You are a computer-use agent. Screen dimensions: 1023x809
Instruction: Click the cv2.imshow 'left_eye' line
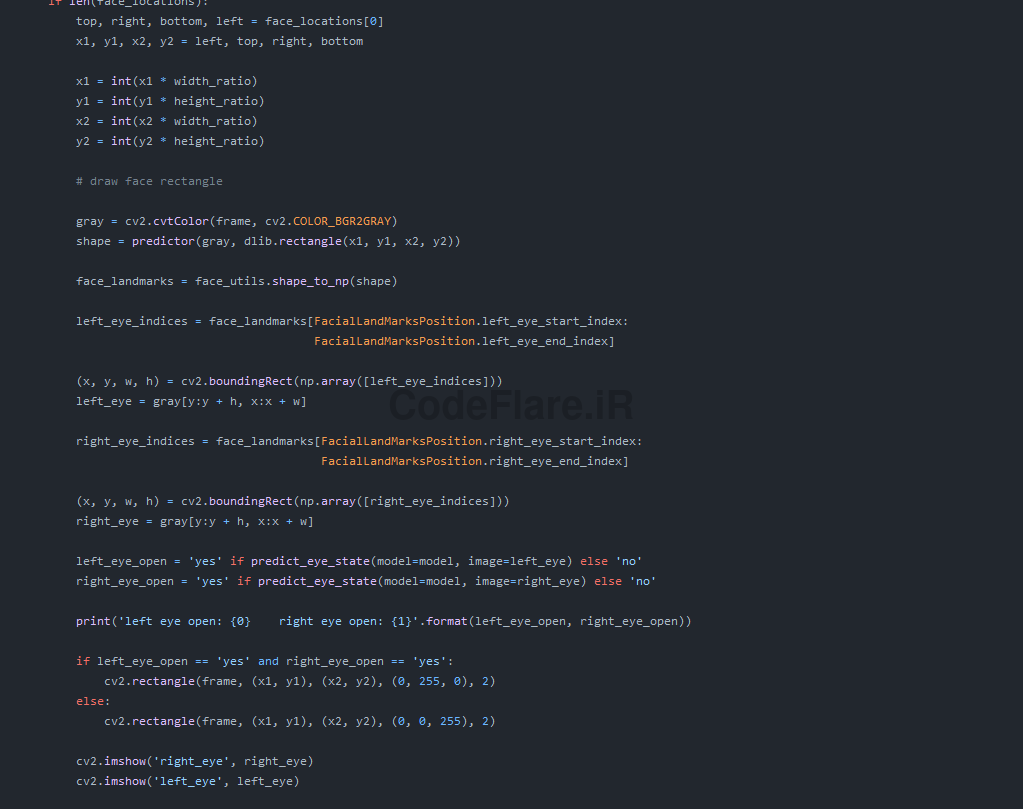coord(187,781)
